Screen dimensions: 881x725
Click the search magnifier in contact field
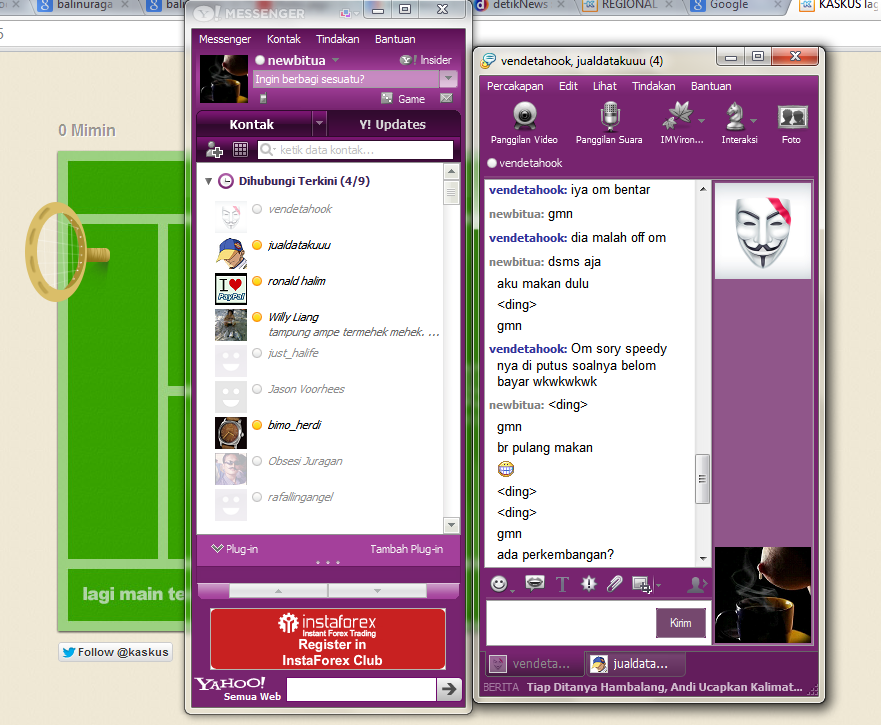(266, 149)
